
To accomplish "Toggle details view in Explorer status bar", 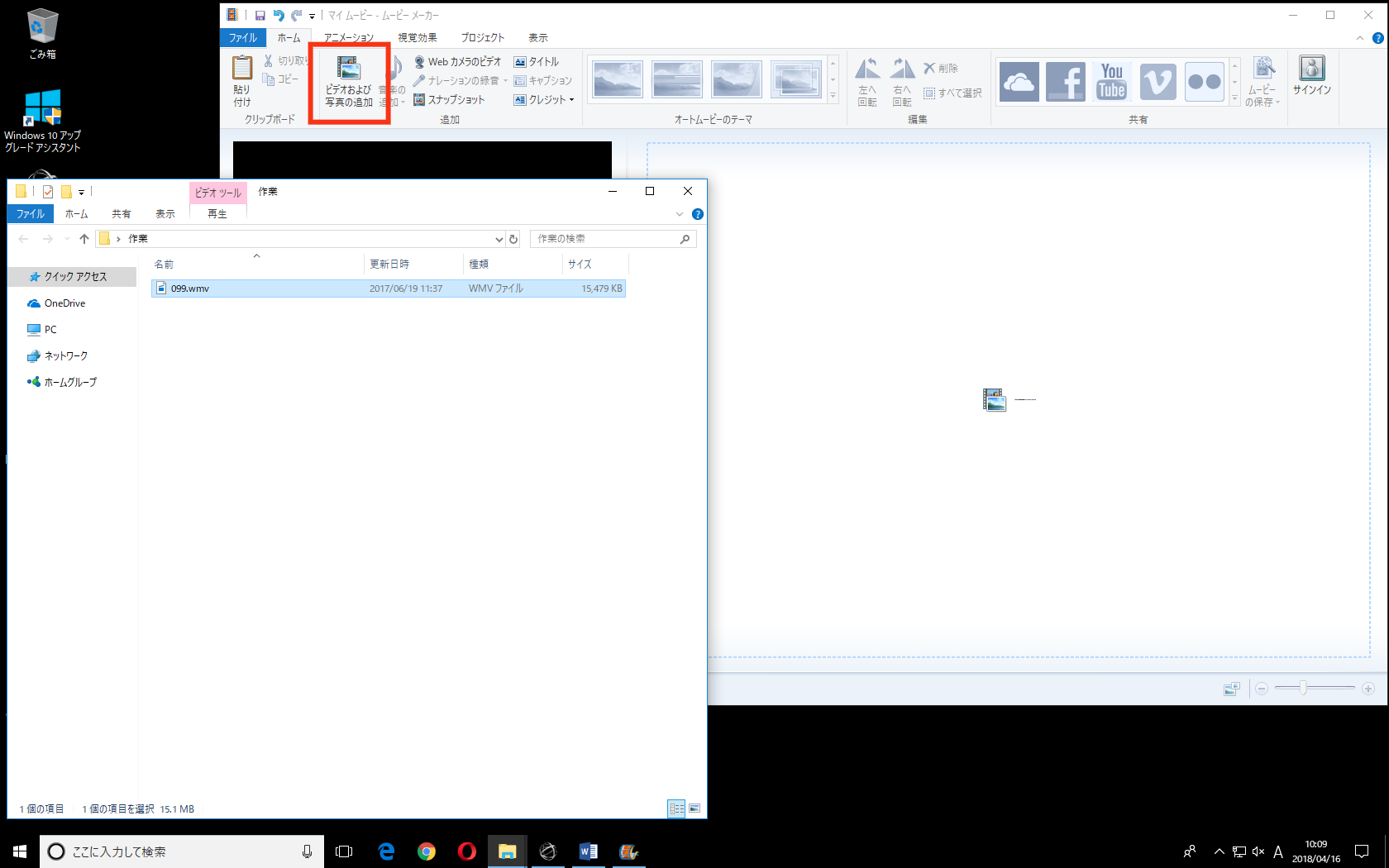I will click(676, 808).
